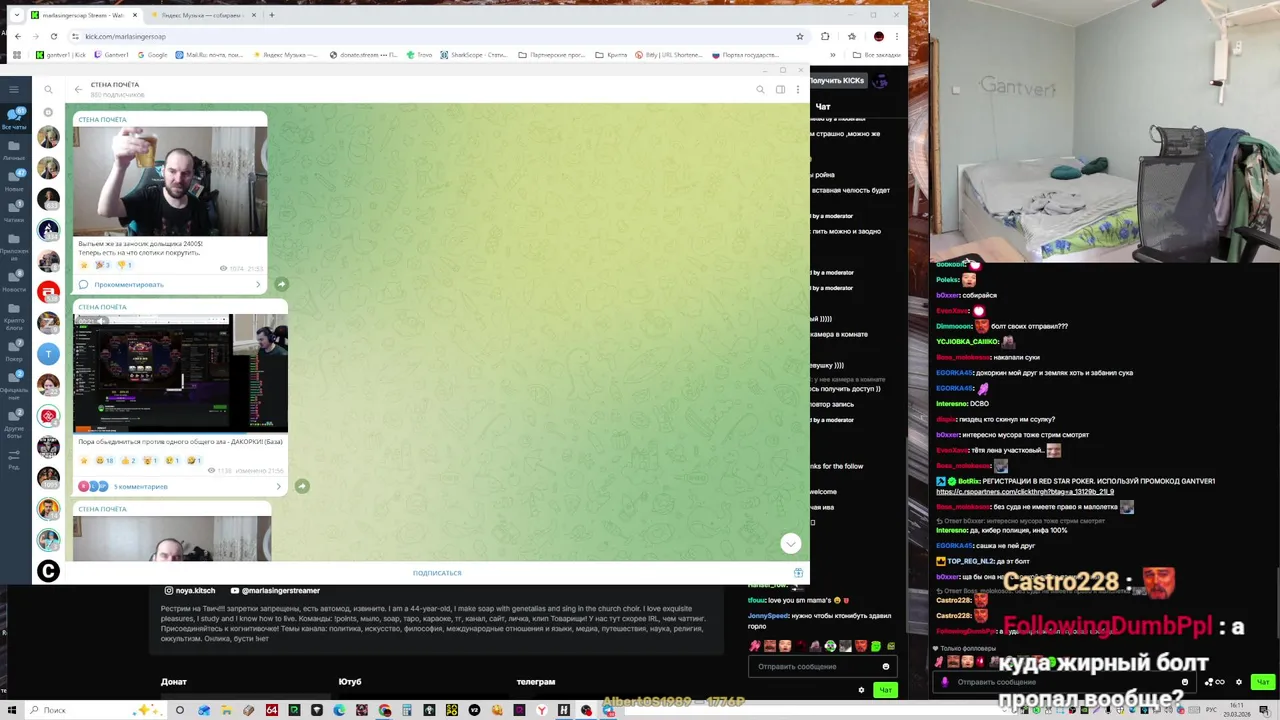This screenshot has height=720, width=1280.
Task: Open the toast photo in first post
Action: [x=170, y=181]
